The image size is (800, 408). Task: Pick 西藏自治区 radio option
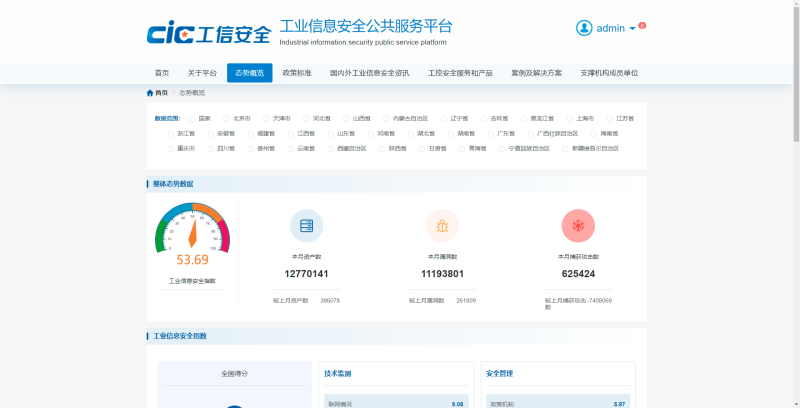(330, 149)
